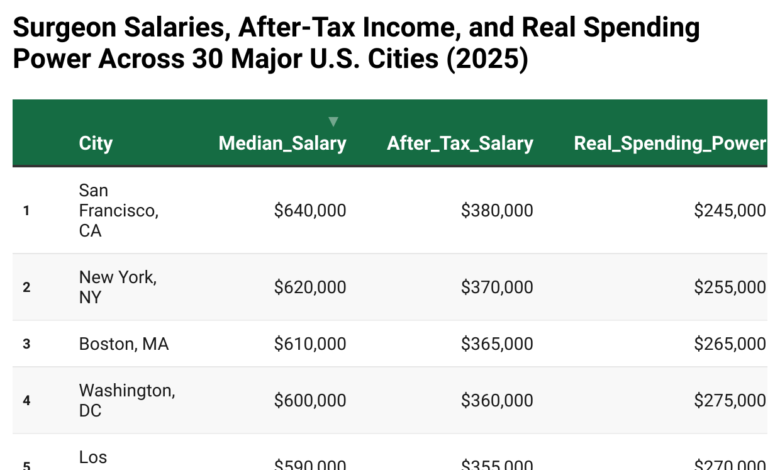Click the $275,000 real spending power cell
Image resolution: width=780 pixels, height=470 pixels.
[730, 400]
